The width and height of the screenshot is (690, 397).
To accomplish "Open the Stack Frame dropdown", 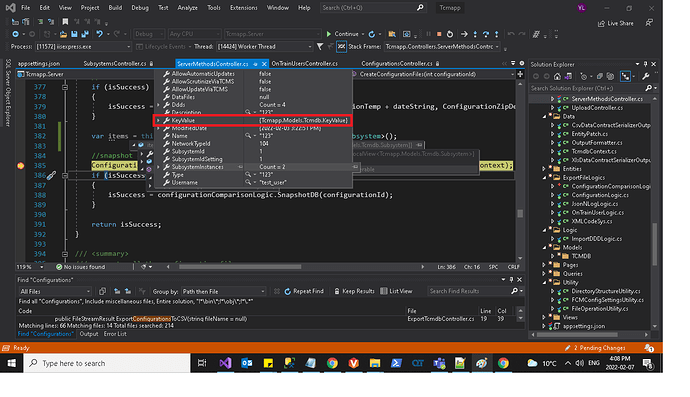I will (x=442, y=46).
